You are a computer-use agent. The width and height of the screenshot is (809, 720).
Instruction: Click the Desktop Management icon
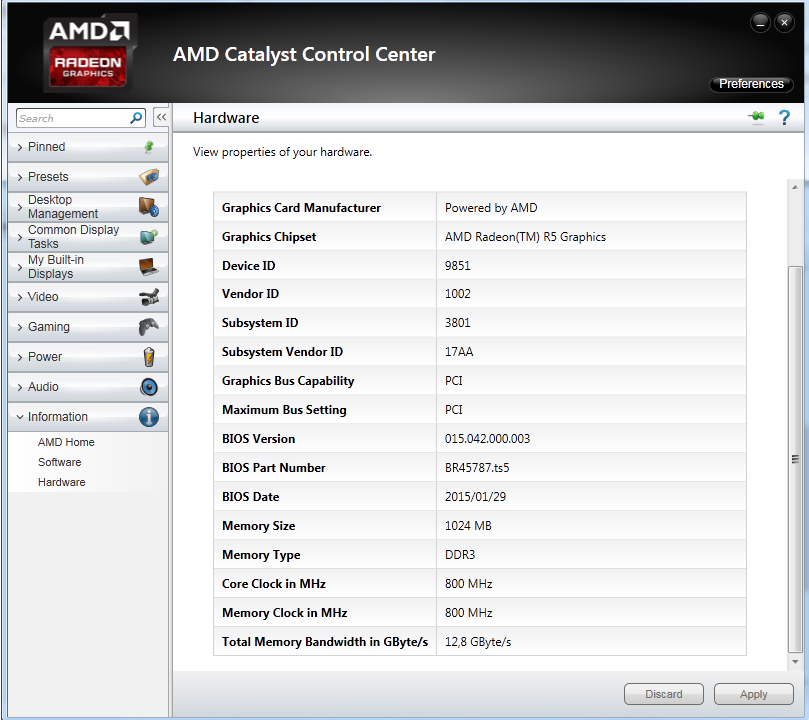click(x=149, y=207)
